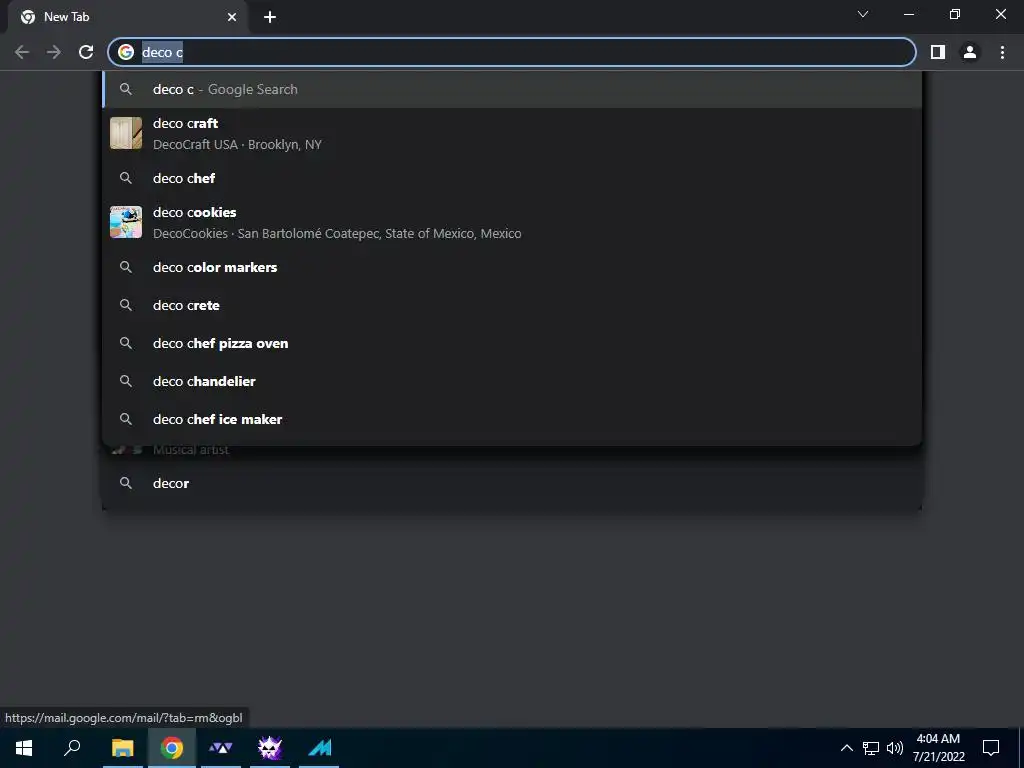Select 'deco chef pizza oven' suggestion
The image size is (1024, 768).
(512, 344)
